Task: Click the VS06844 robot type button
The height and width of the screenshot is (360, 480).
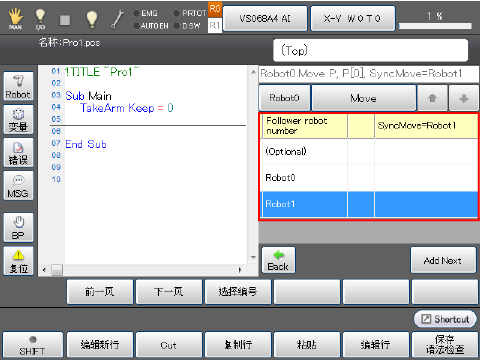Action: pyautogui.click(x=265, y=18)
